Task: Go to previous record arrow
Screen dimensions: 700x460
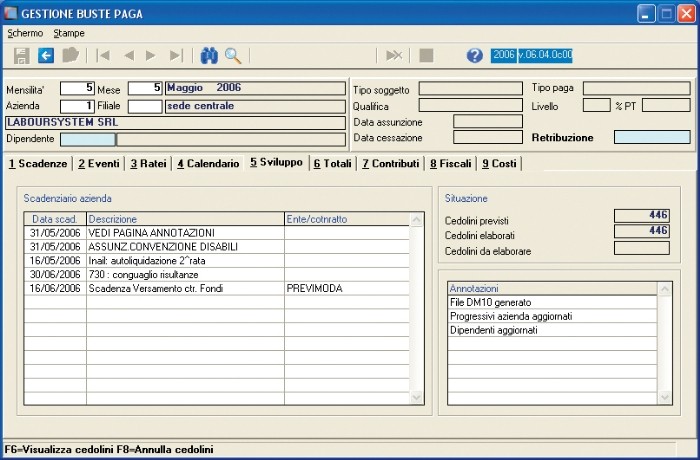Action: click(129, 55)
